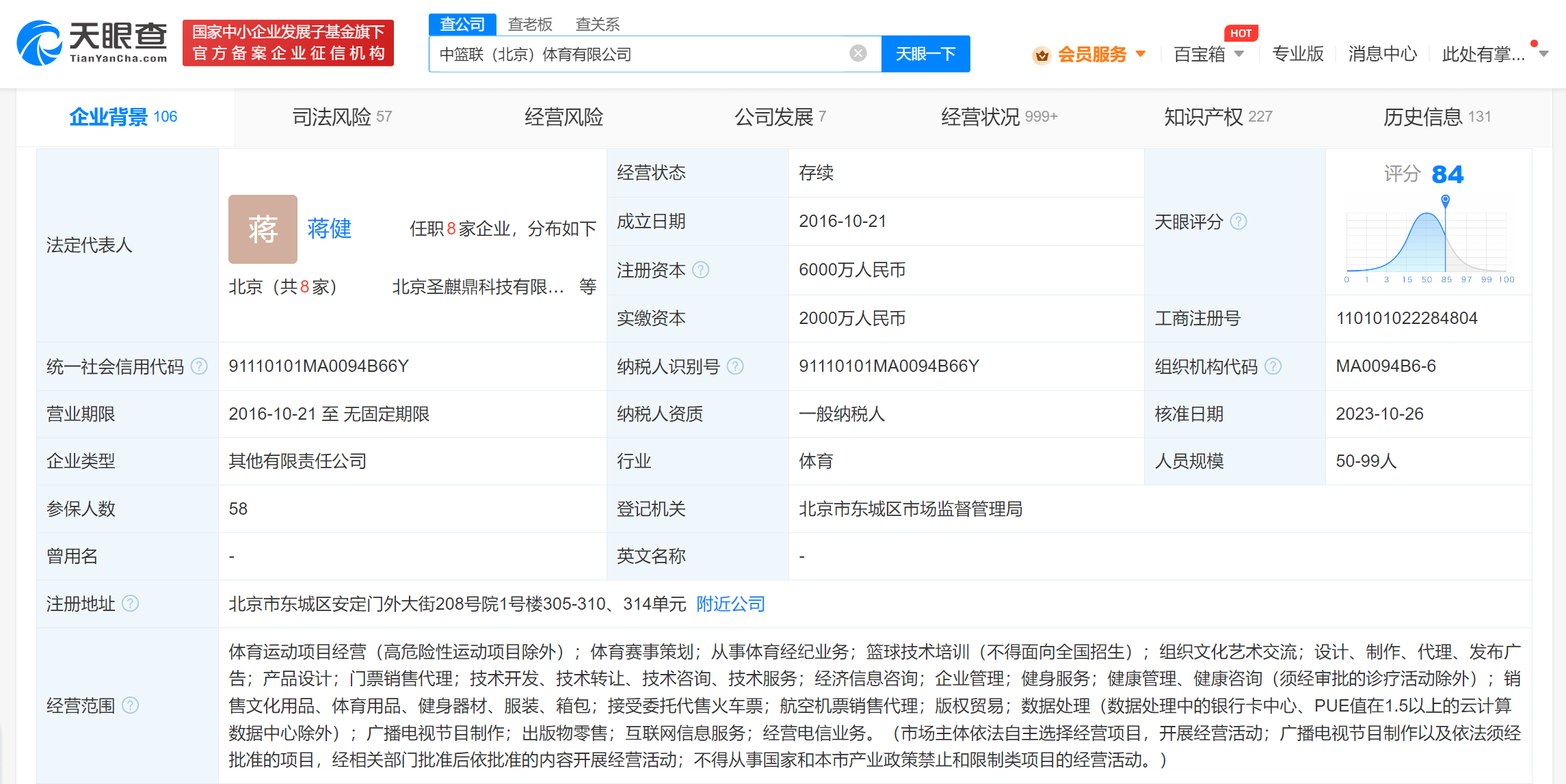Open the 蒋健 legal representative link
The height and width of the screenshot is (784, 1566).
point(330,228)
